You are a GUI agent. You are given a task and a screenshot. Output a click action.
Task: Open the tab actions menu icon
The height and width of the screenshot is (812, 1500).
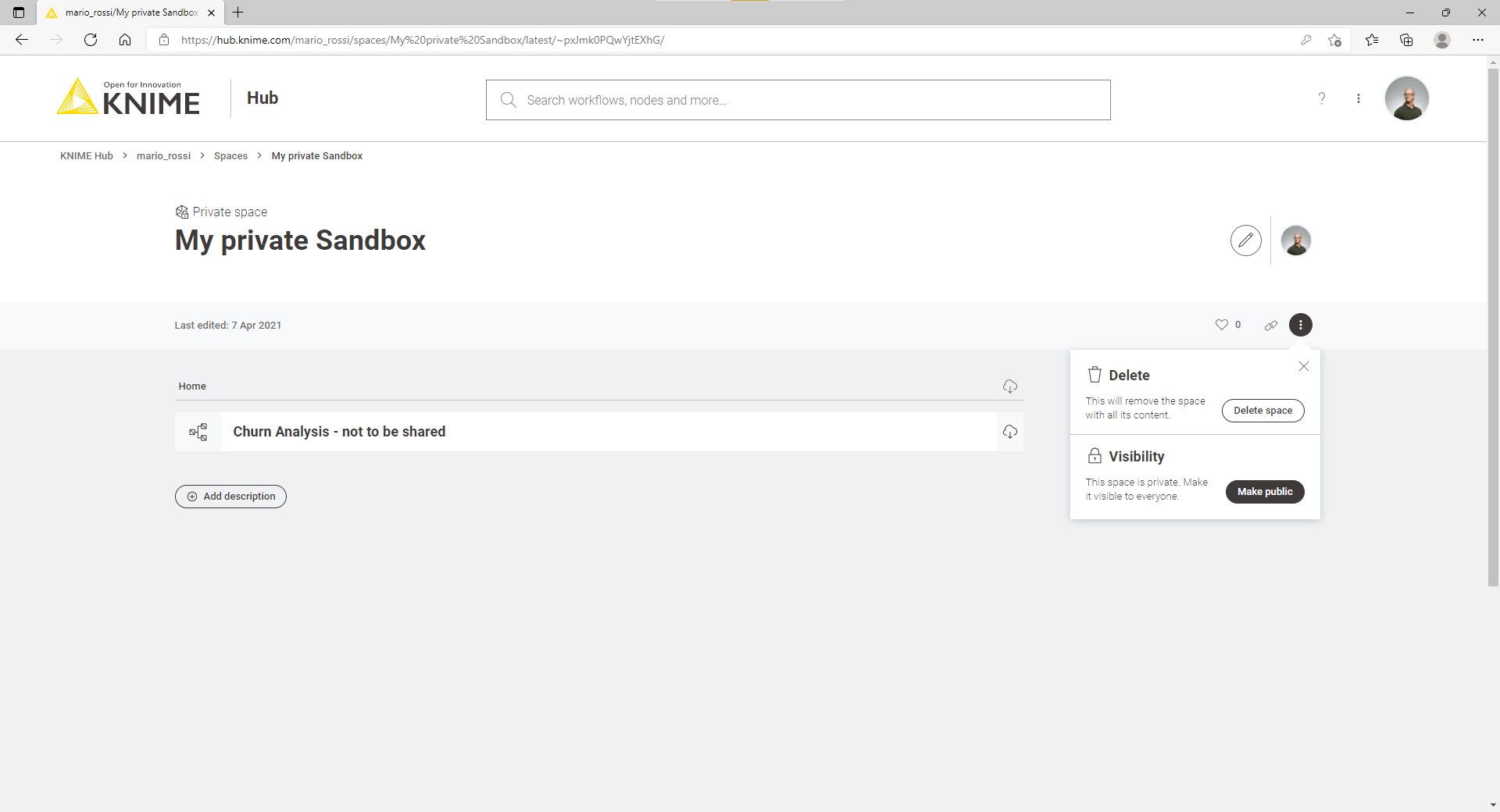[19, 12]
